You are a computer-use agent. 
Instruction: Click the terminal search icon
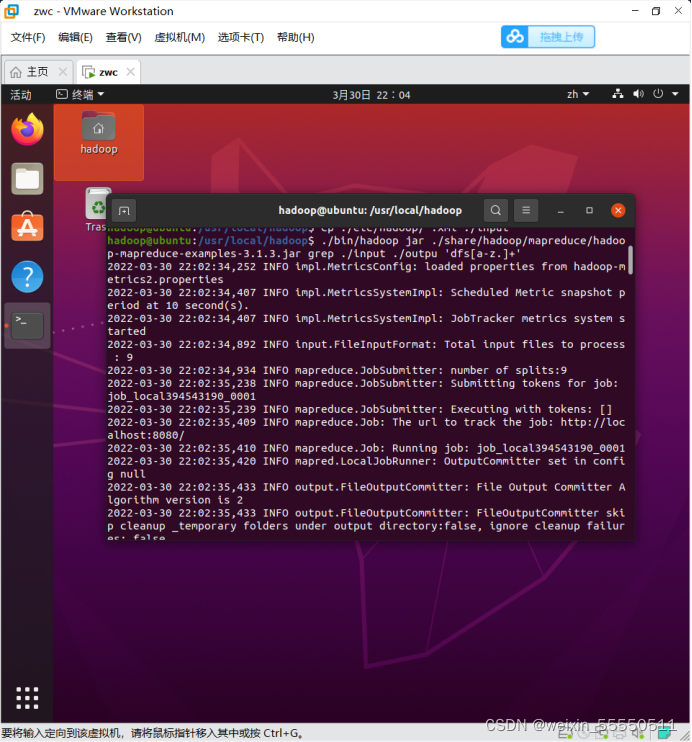point(496,210)
